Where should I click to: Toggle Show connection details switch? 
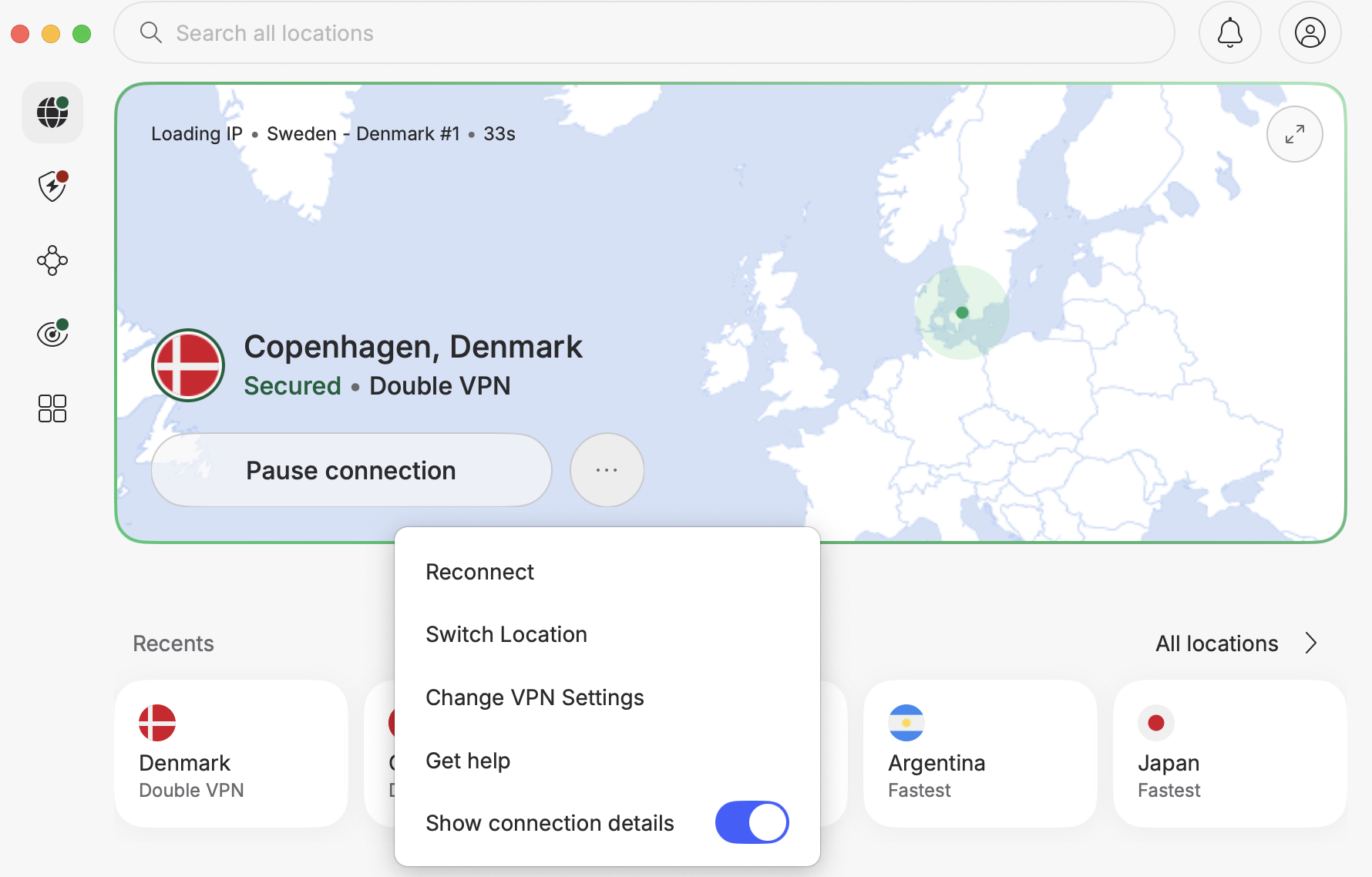[x=752, y=822]
